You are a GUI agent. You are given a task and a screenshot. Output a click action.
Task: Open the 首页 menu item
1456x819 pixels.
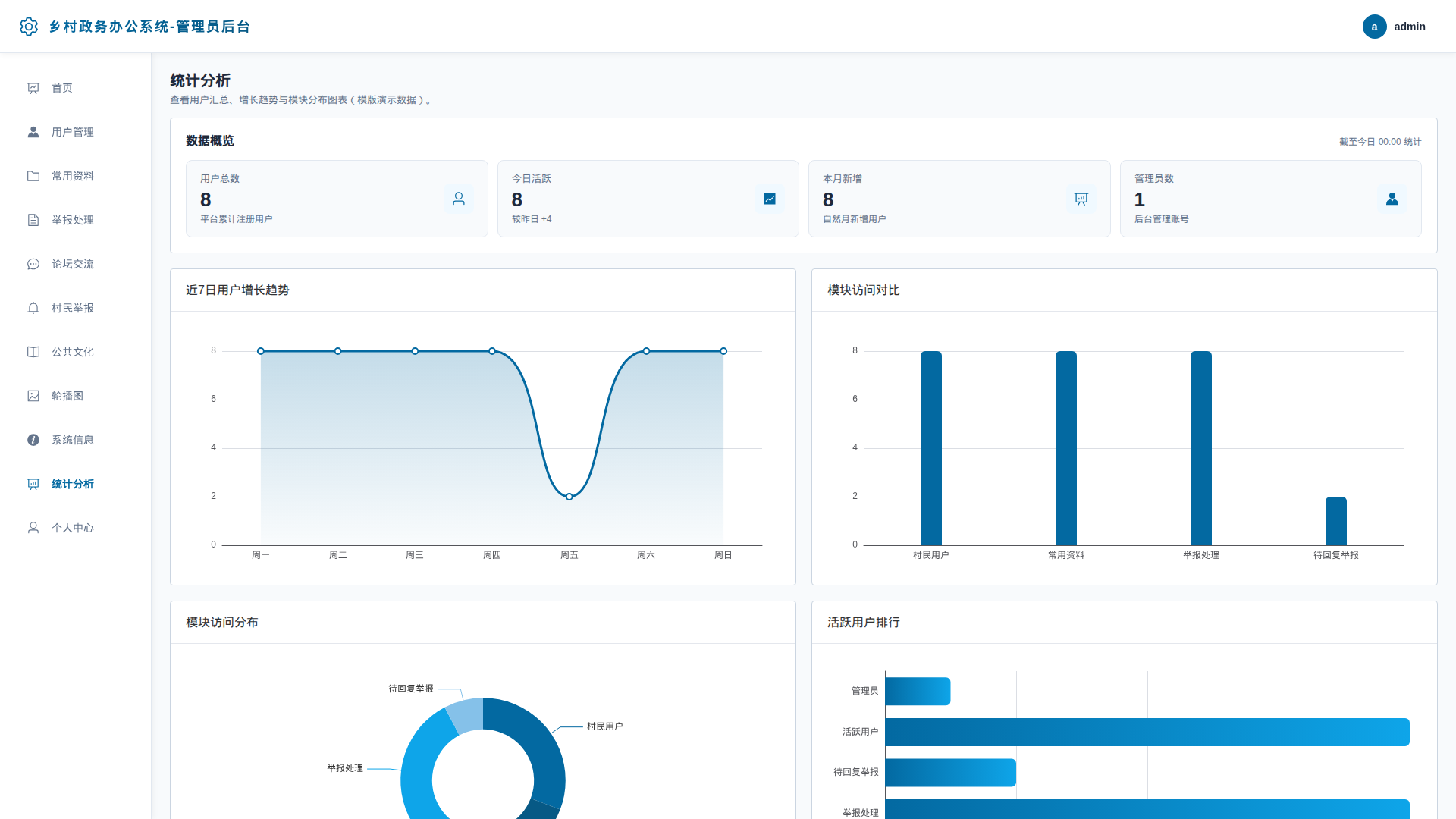(76, 88)
